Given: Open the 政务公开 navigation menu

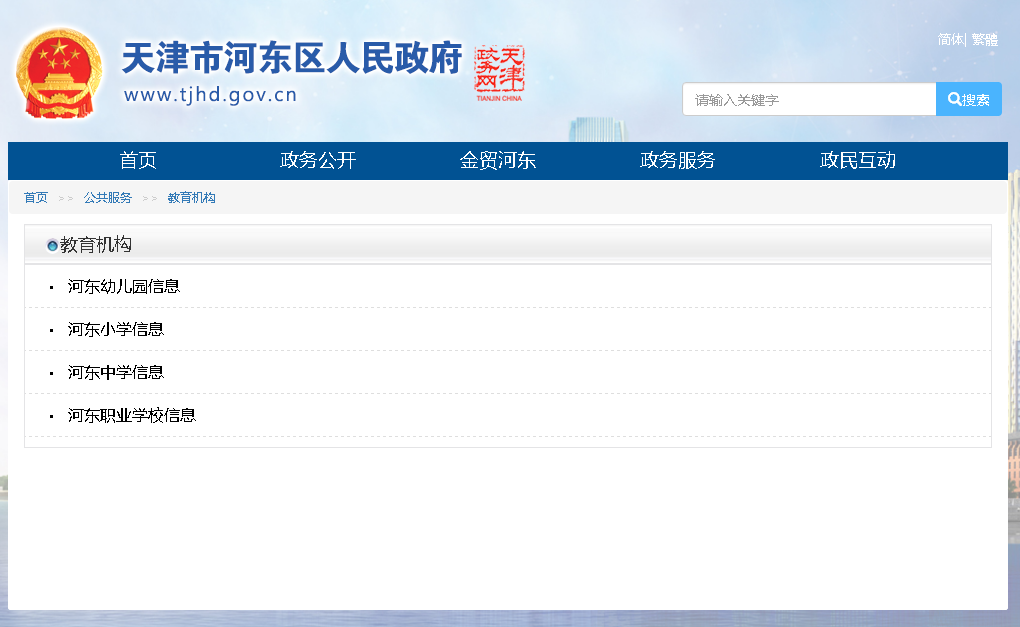Looking at the screenshot, I should 318,161.
